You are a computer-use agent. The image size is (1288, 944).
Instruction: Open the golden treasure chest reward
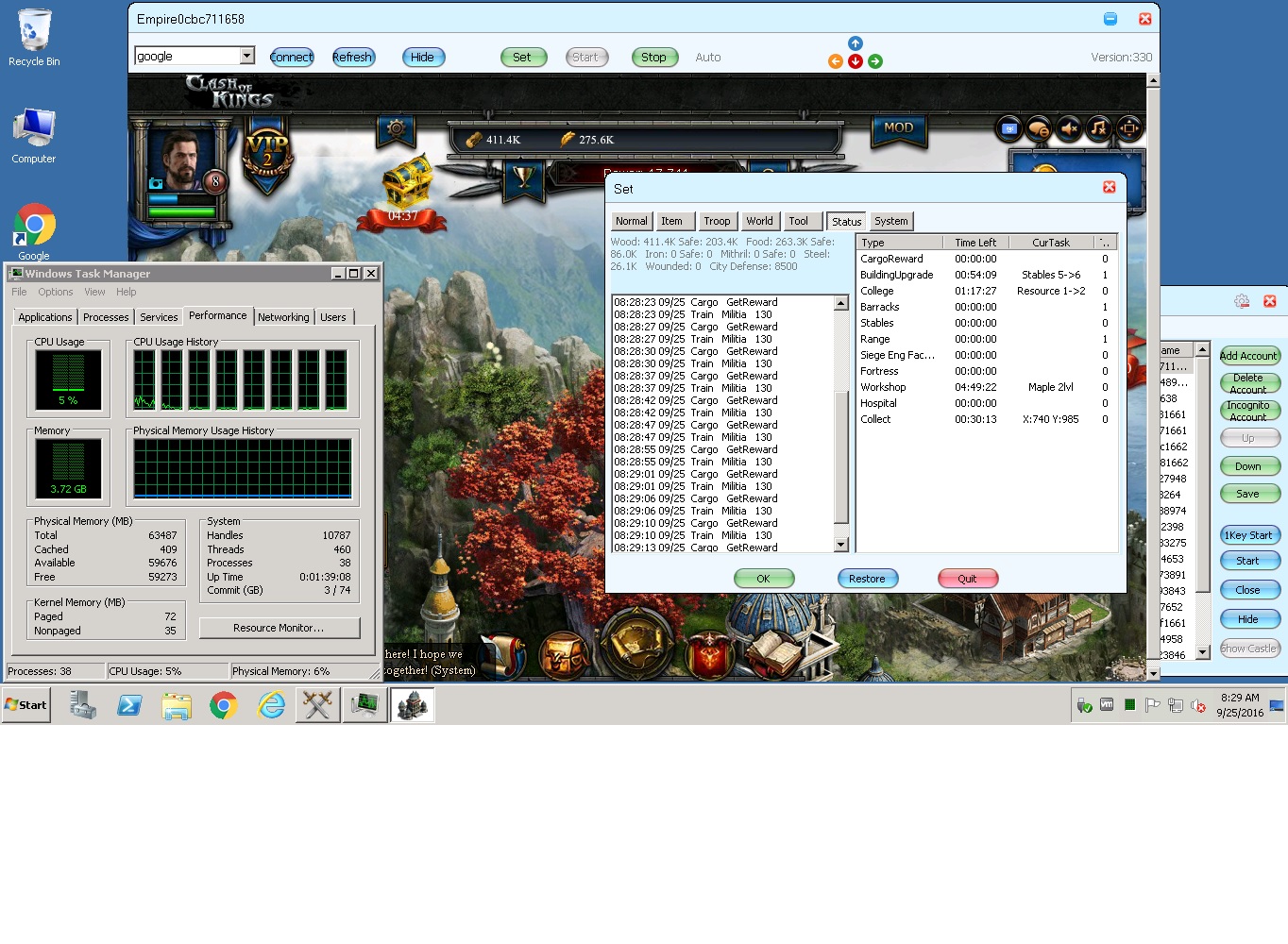[406, 184]
